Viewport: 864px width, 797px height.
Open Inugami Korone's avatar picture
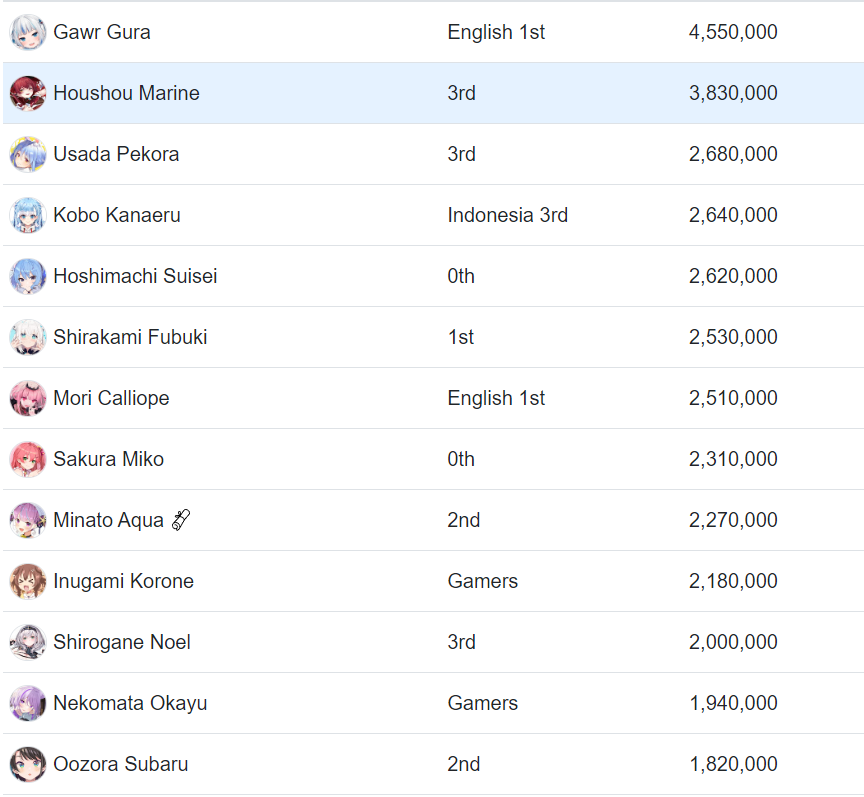[x=28, y=581]
